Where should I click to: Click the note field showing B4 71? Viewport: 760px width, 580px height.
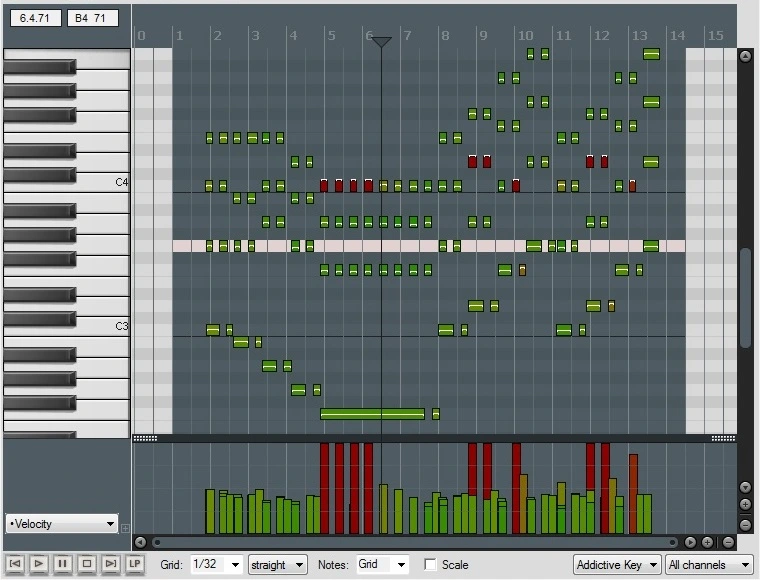tap(93, 18)
